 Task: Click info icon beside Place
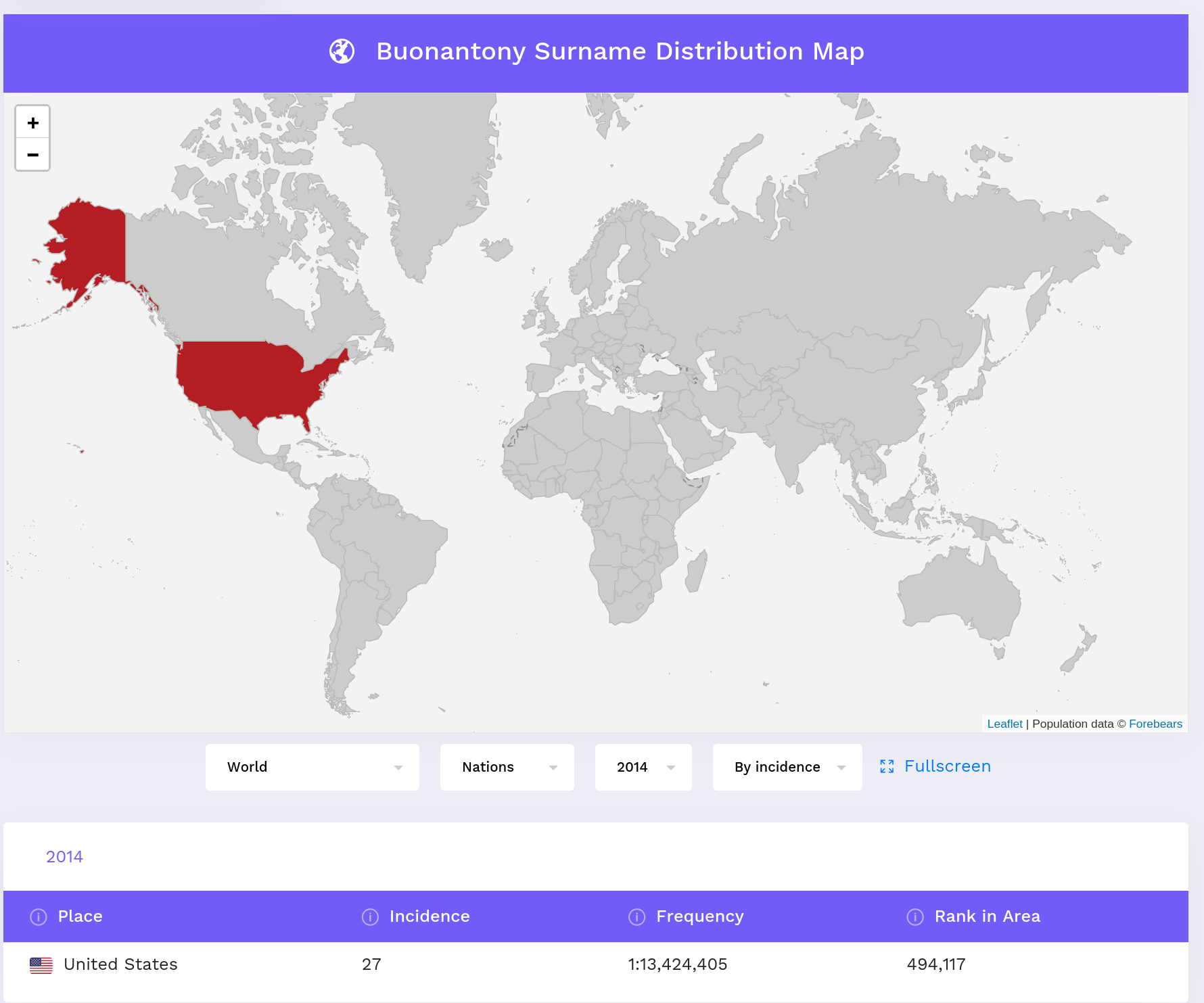(x=39, y=916)
